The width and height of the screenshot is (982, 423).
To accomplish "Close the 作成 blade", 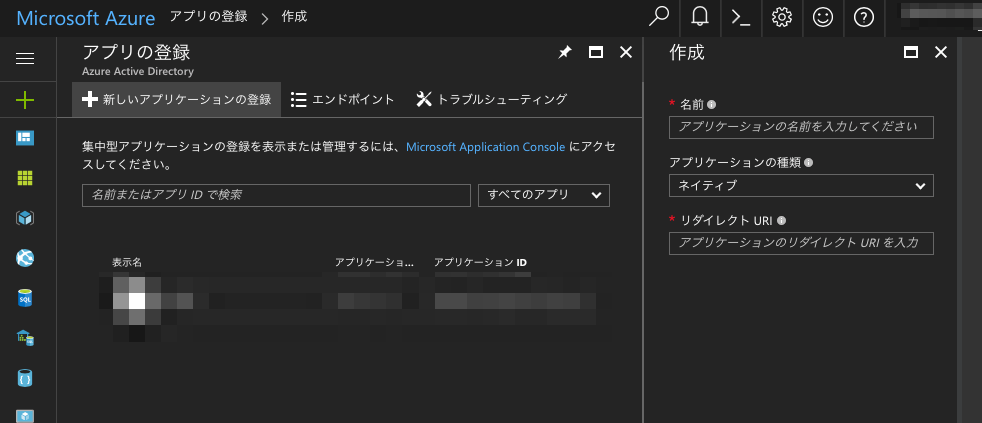I will (x=941, y=53).
